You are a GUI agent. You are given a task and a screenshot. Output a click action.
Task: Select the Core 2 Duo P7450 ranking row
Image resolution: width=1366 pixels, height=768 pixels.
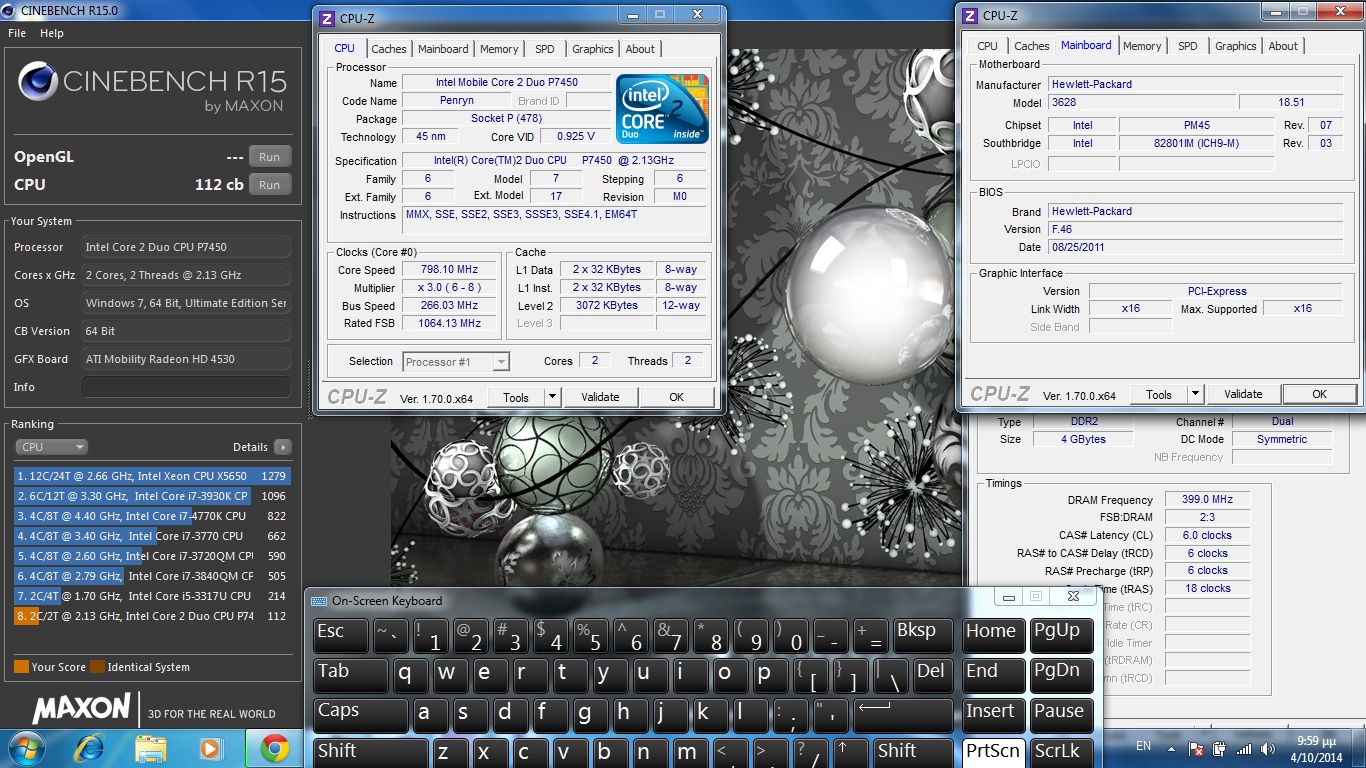152,616
